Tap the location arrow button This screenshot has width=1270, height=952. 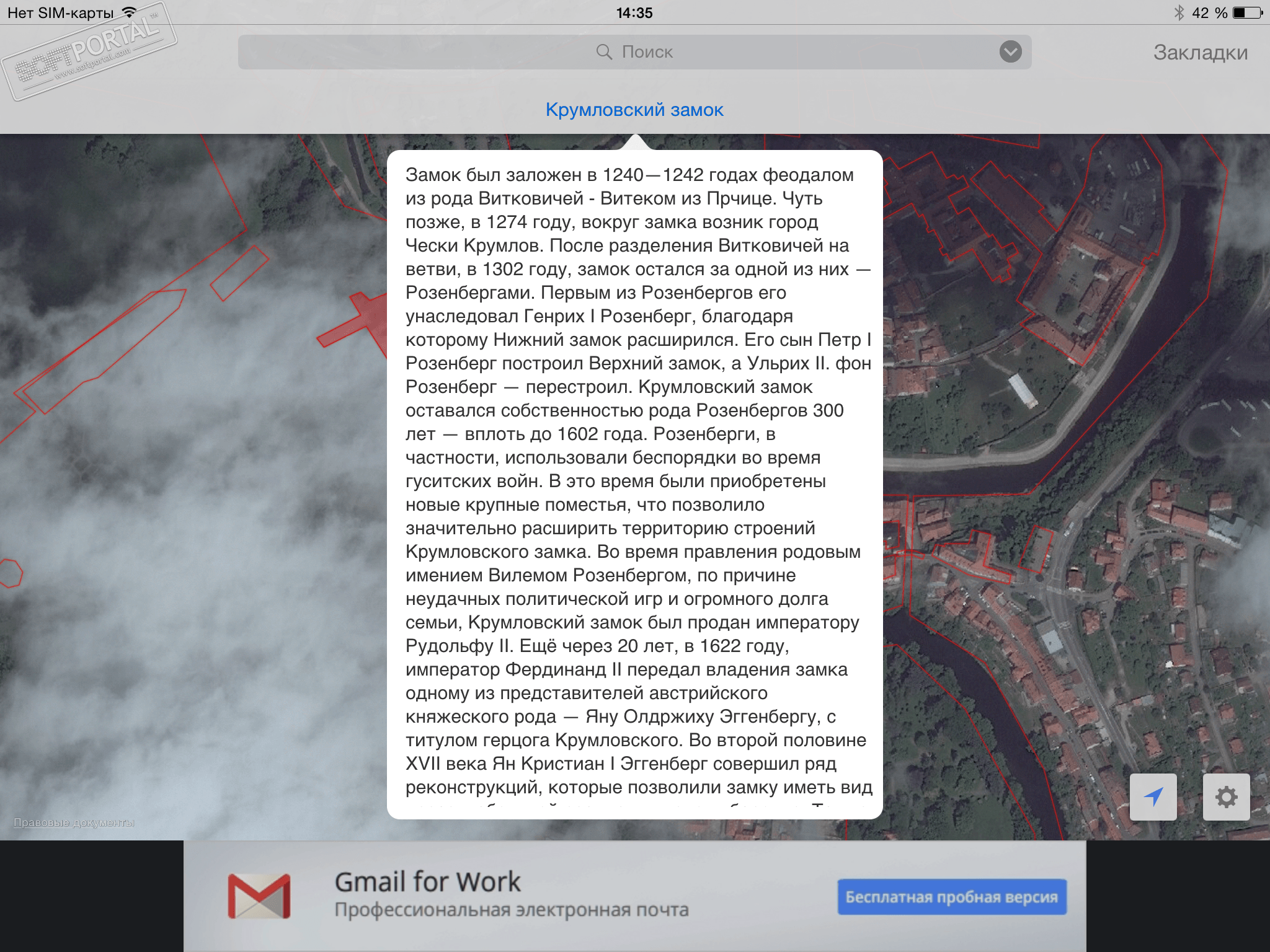[x=1153, y=797]
